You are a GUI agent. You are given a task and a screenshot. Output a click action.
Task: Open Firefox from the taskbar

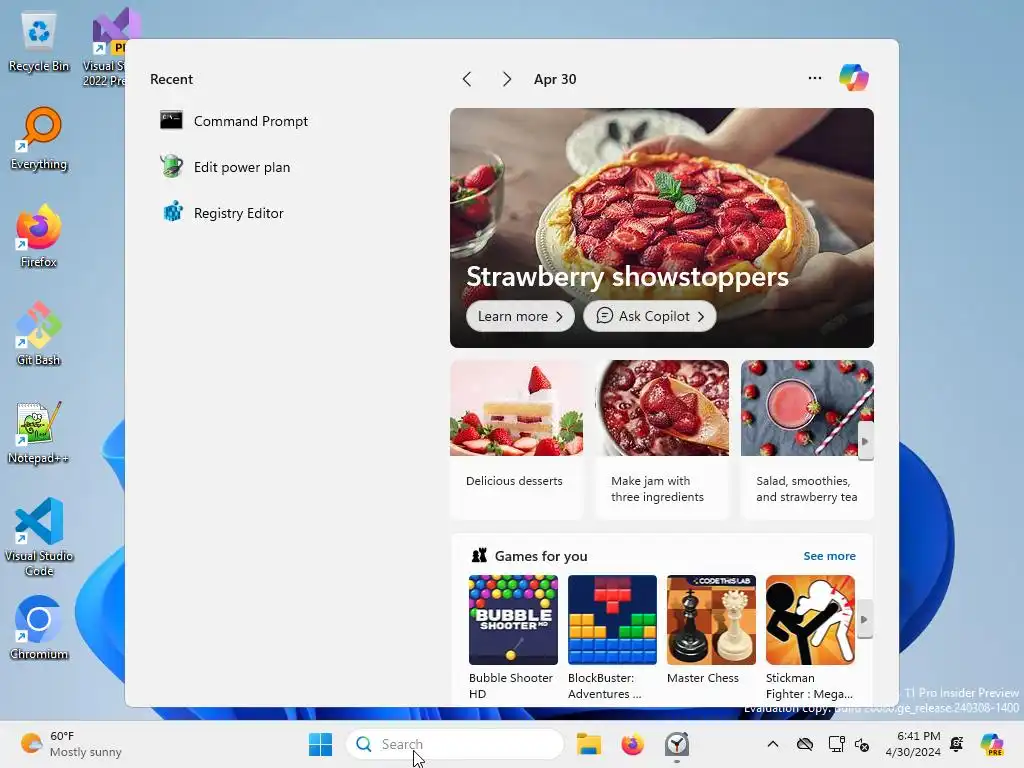632,744
